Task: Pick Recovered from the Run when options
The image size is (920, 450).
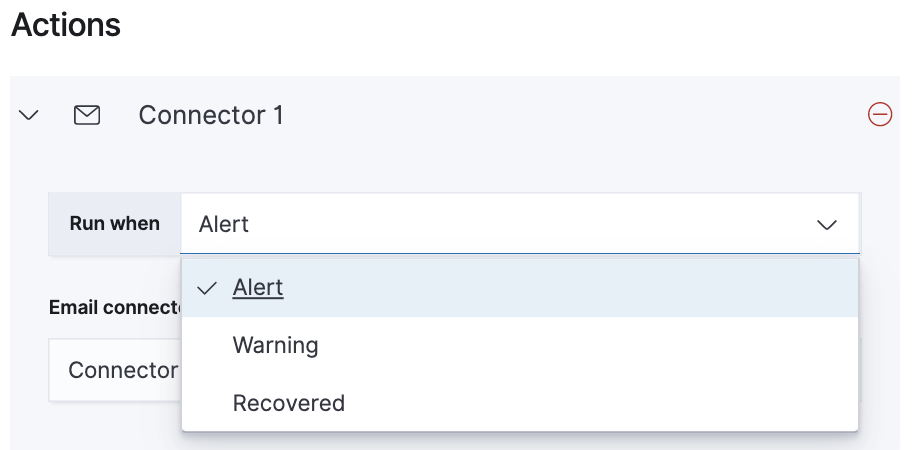Action: pyautogui.click(x=520, y=403)
